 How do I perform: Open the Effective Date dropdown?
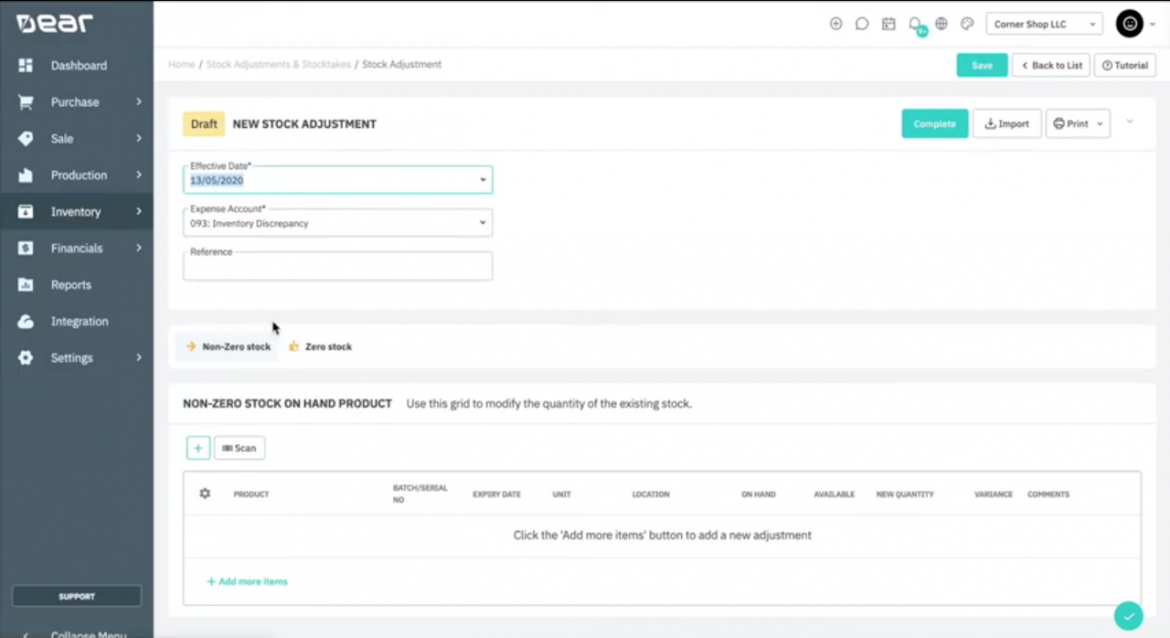338,180
